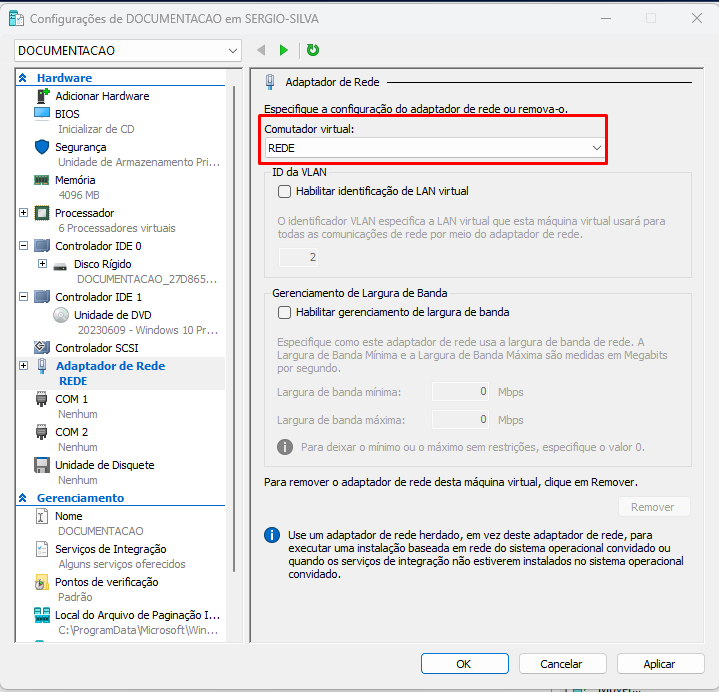Click the green start arrow icon
This screenshot has width=719, height=692.
tap(284, 50)
